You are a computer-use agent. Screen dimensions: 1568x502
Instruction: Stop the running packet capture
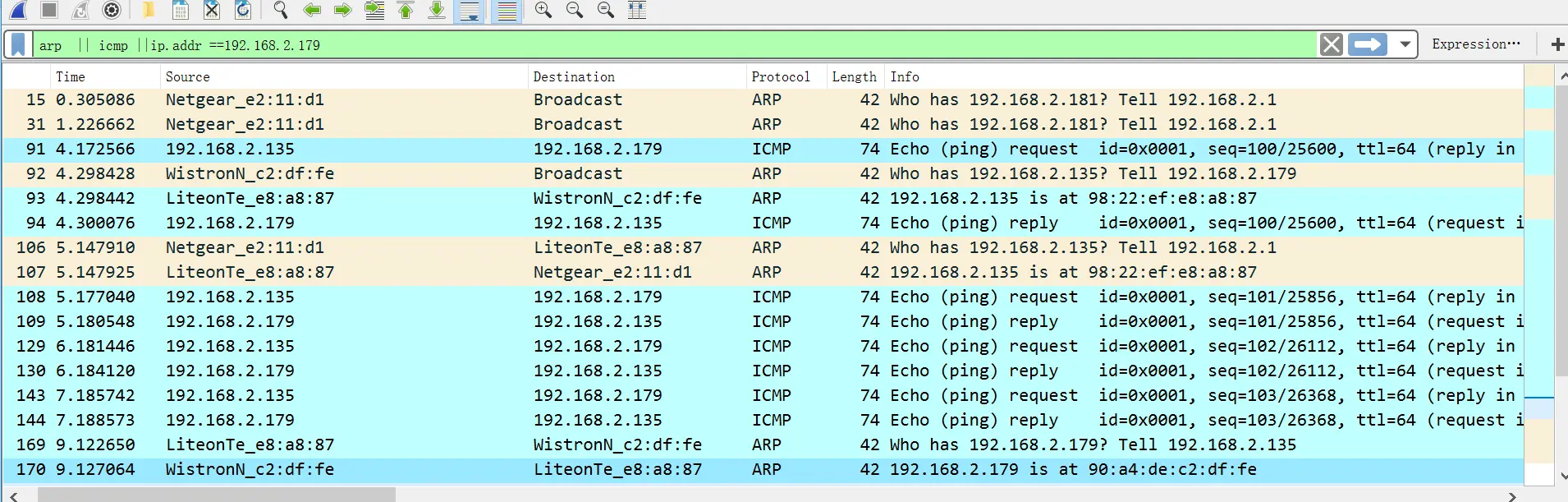click(49, 10)
